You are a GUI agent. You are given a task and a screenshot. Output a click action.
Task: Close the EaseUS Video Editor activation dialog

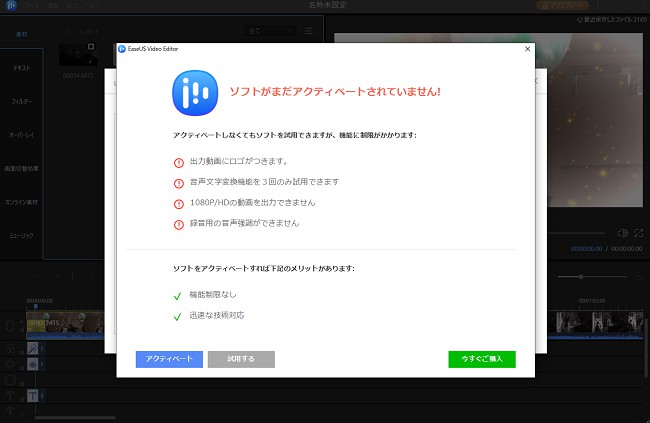coord(527,49)
